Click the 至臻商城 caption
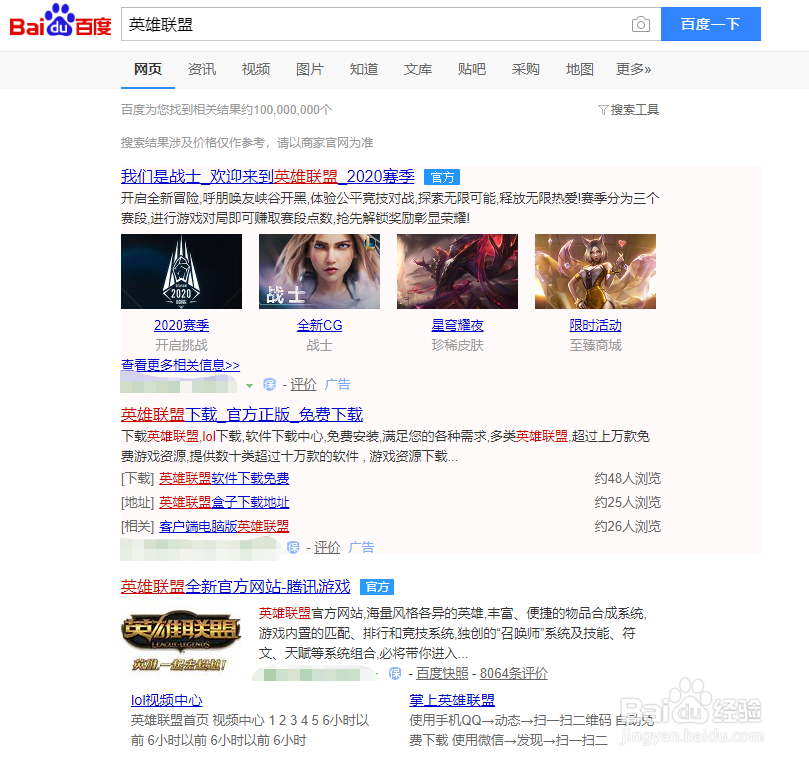Viewport: 809px width, 764px height. [595, 345]
